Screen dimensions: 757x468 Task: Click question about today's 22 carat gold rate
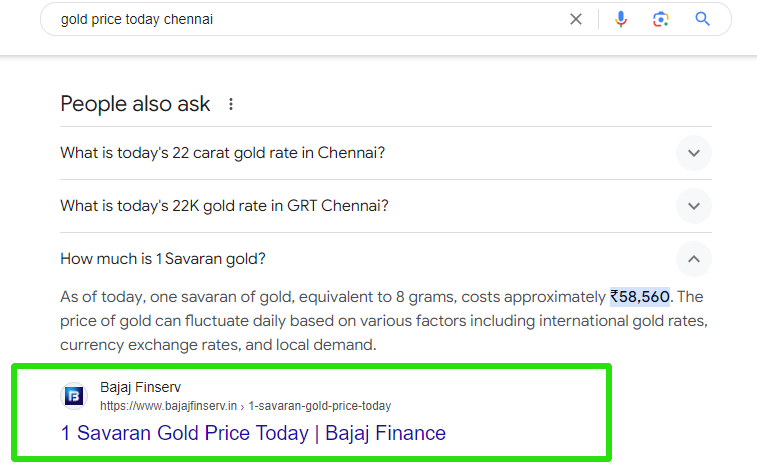pos(223,153)
